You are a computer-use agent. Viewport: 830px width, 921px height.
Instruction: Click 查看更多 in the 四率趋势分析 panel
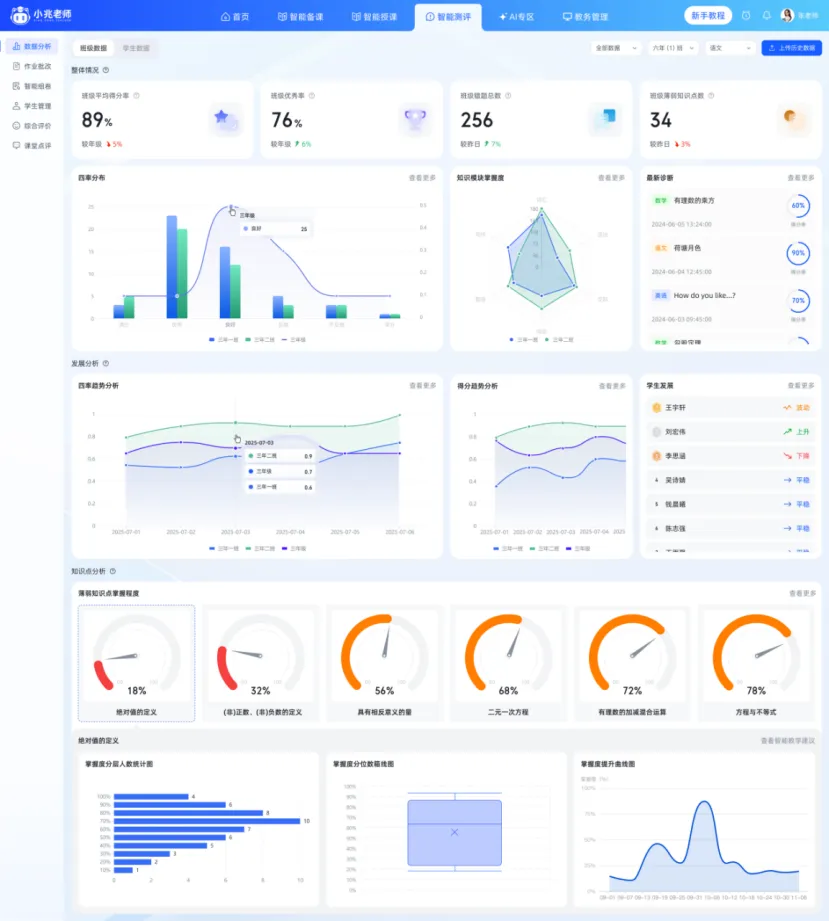(423, 386)
